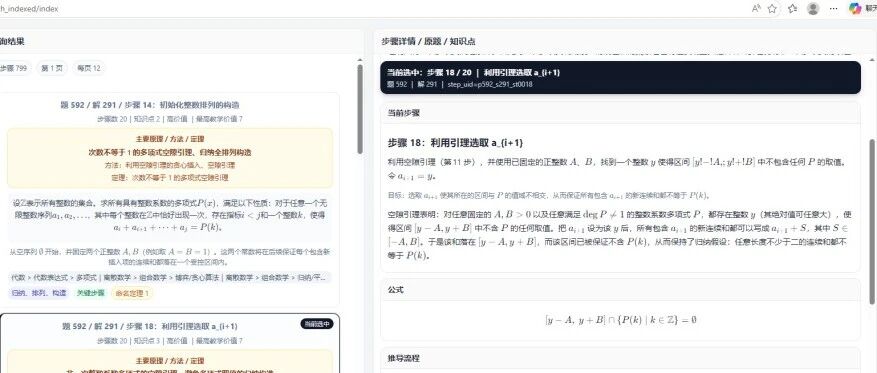
Task: Click the 归纳、排列、构造 tag
Action: [x=39, y=292]
